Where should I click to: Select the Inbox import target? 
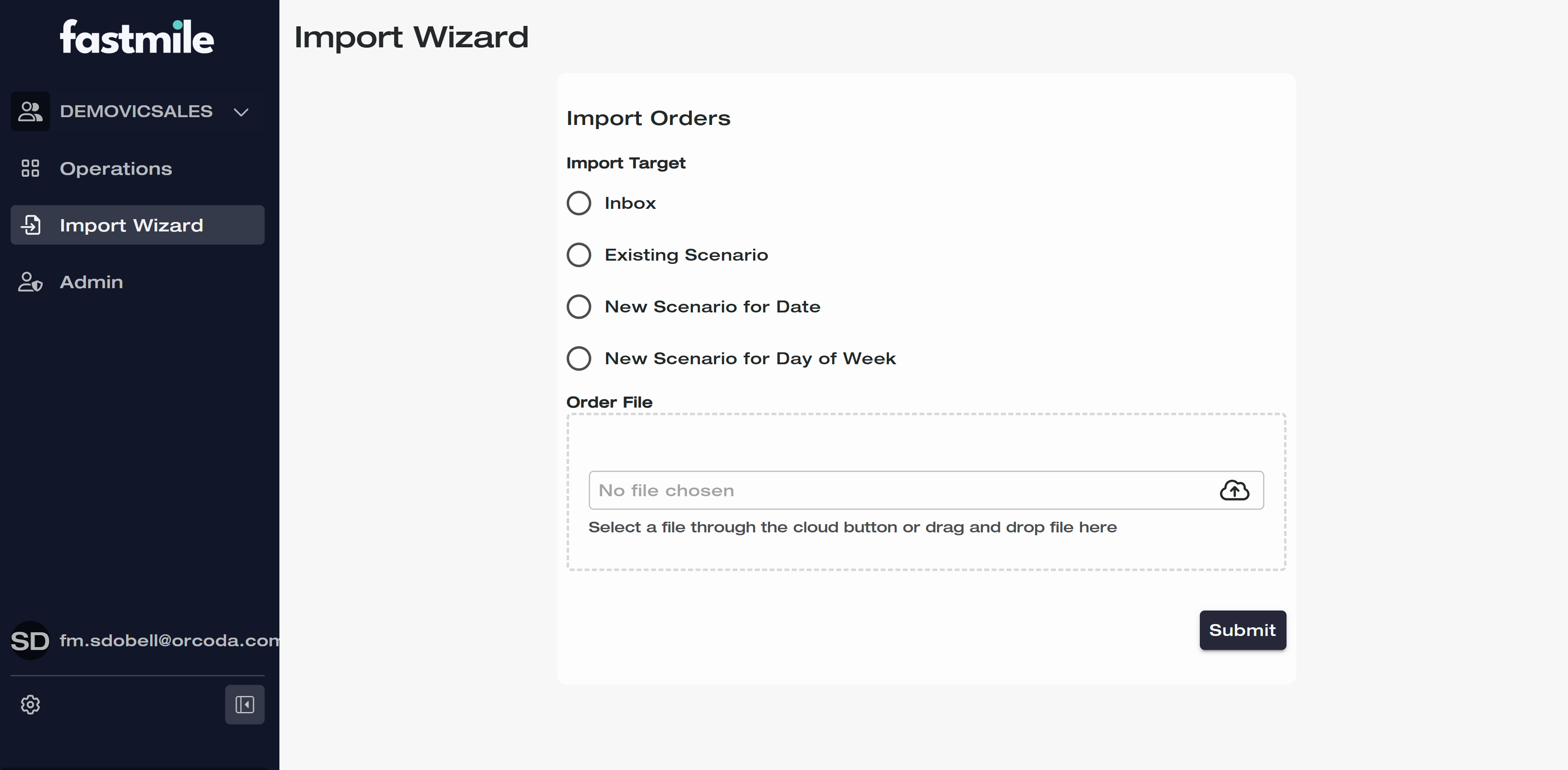[579, 203]
